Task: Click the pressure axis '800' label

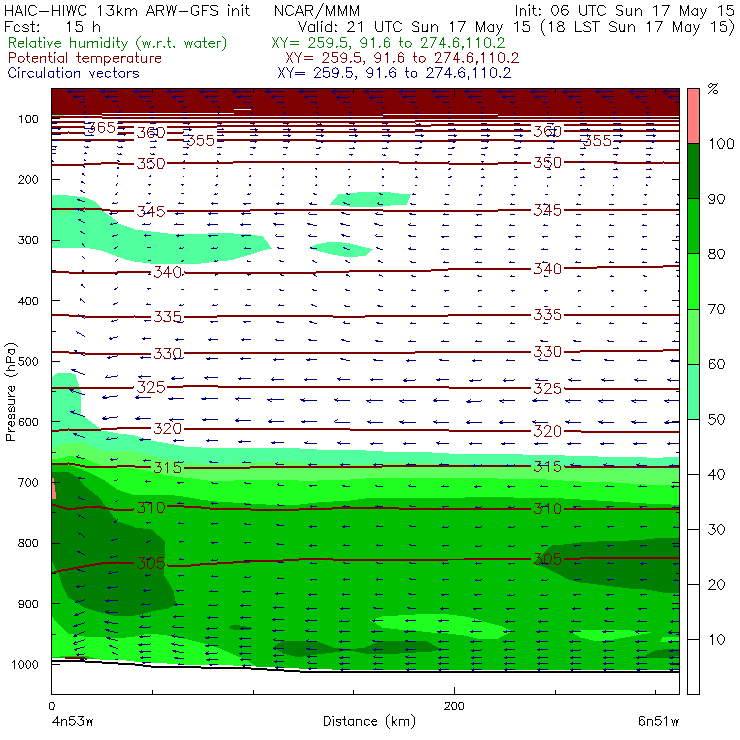Action: [x=28, y=543]
